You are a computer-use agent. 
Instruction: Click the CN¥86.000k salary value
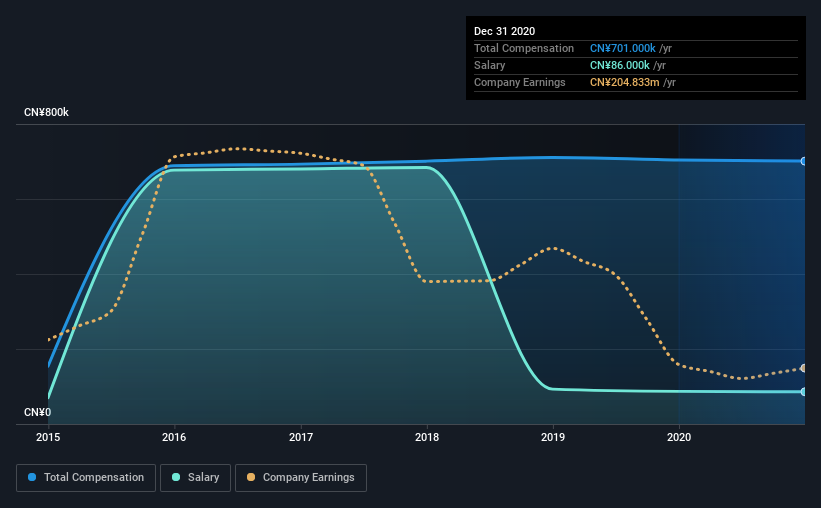click(x=619, y=65)
